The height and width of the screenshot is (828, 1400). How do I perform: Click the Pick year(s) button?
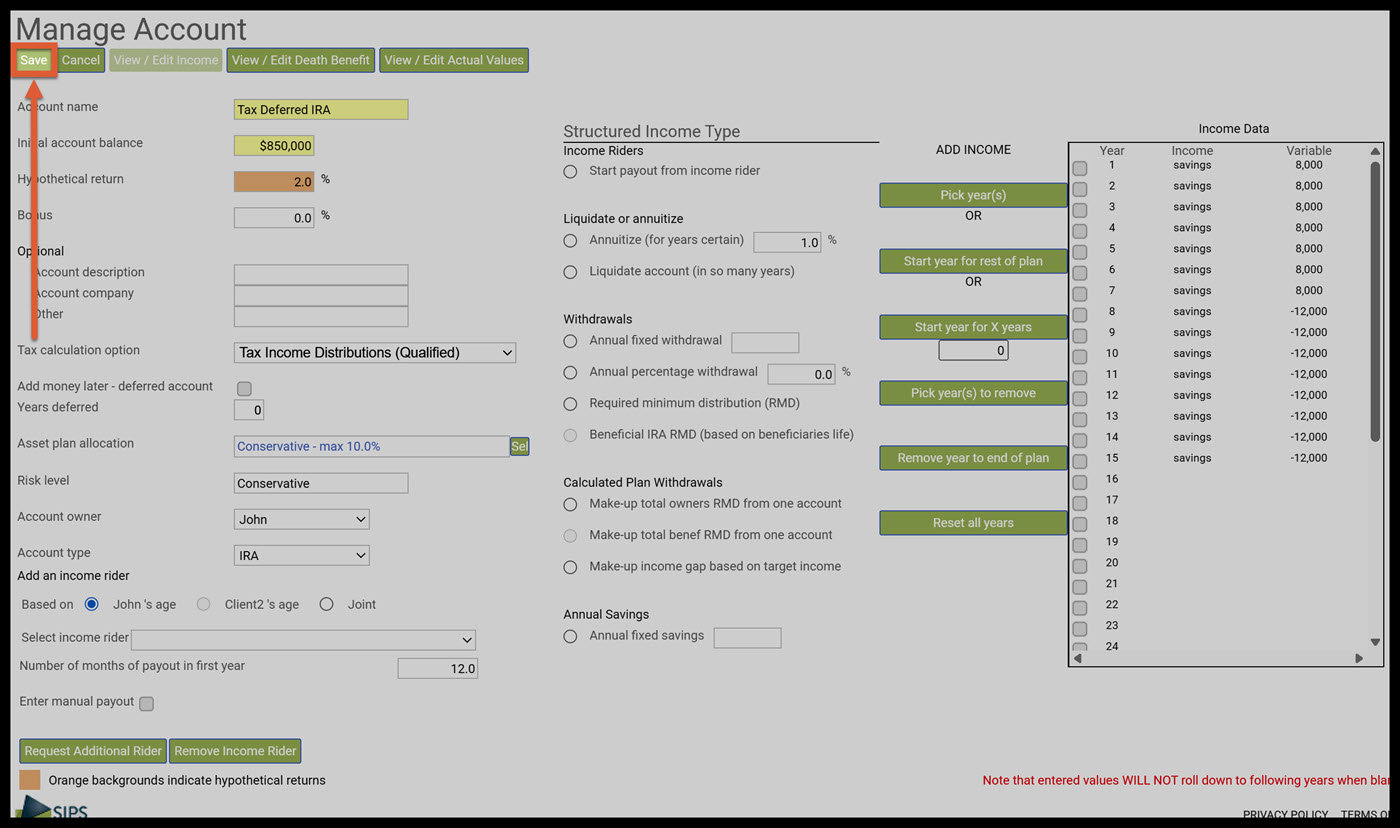tap(973, 195)
